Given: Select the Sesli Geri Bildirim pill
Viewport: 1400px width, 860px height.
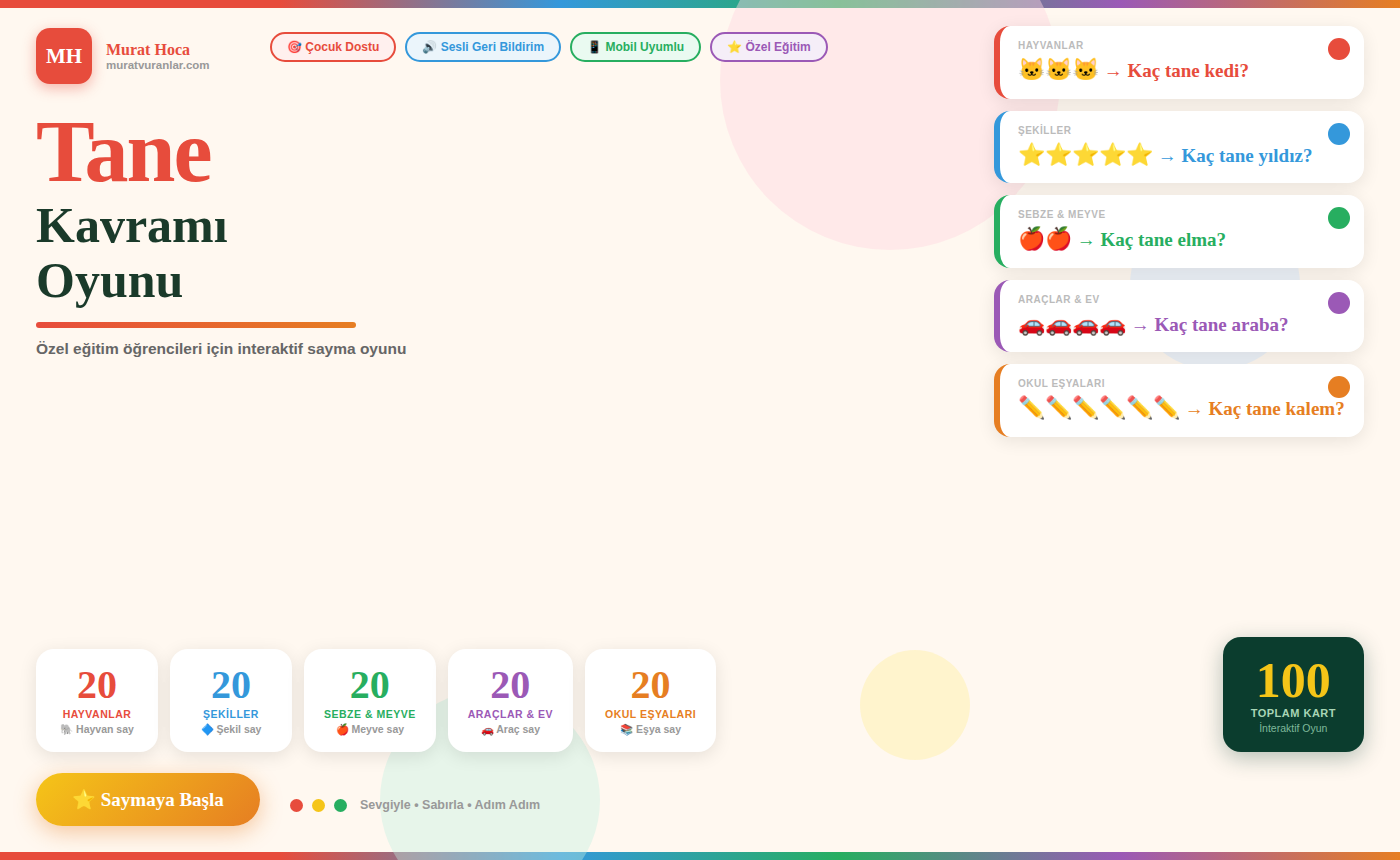Looking at the screenshot, I should (x=483, y=47).
